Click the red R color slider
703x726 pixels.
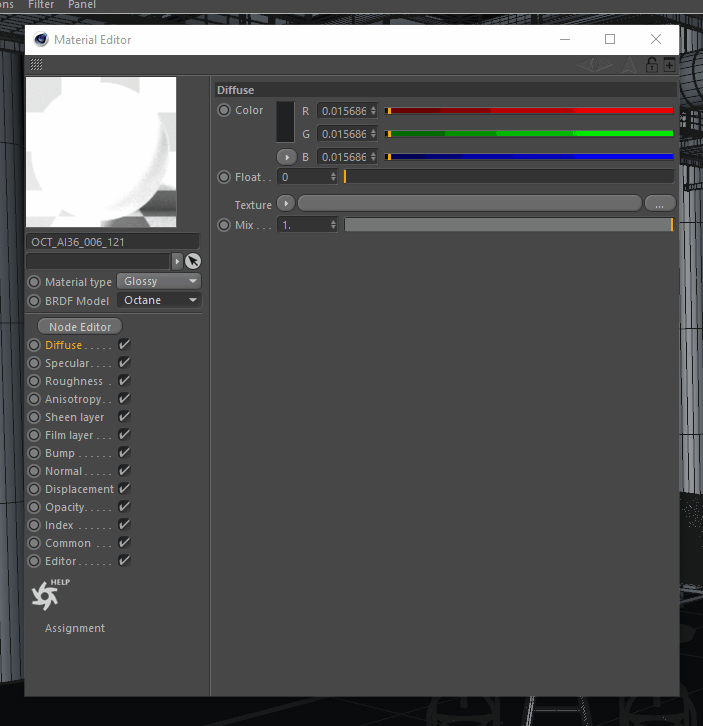[x=529, y=111]
